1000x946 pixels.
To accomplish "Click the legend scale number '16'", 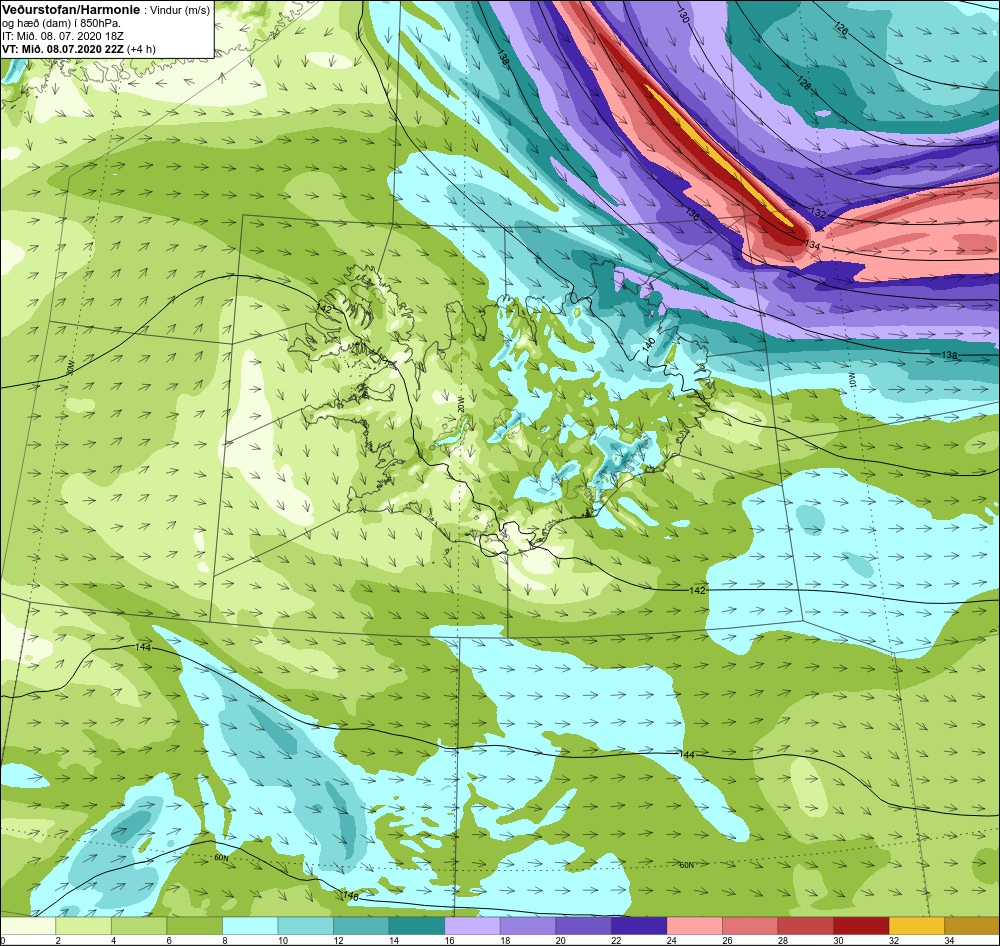I will point(450,940).
